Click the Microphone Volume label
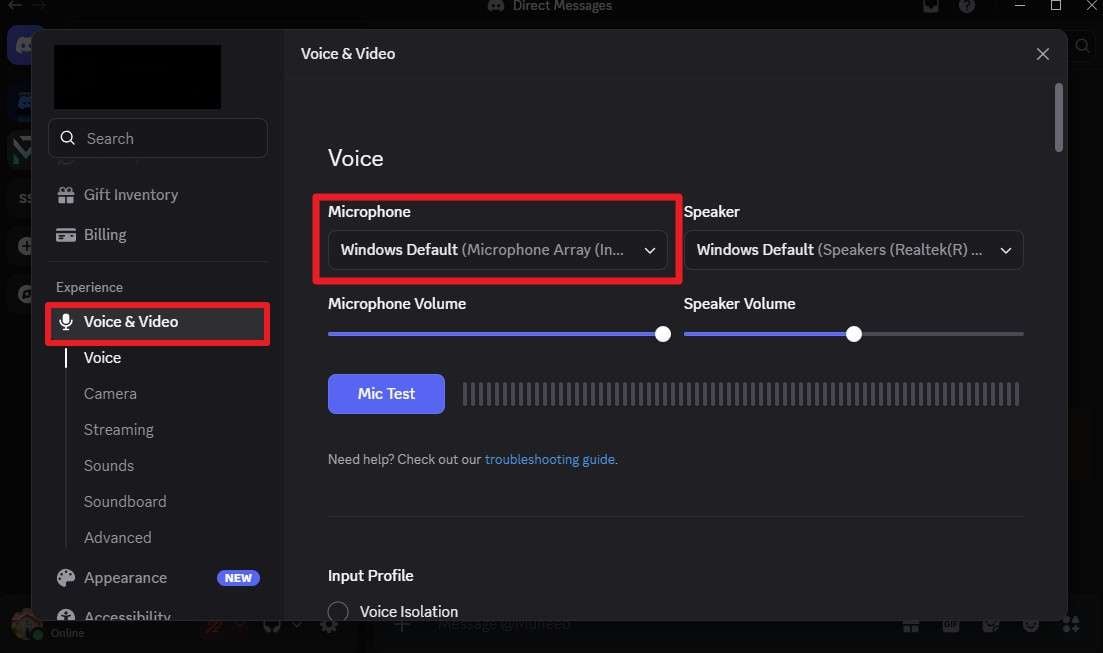Screen dimensions: 1103x653 397,304
